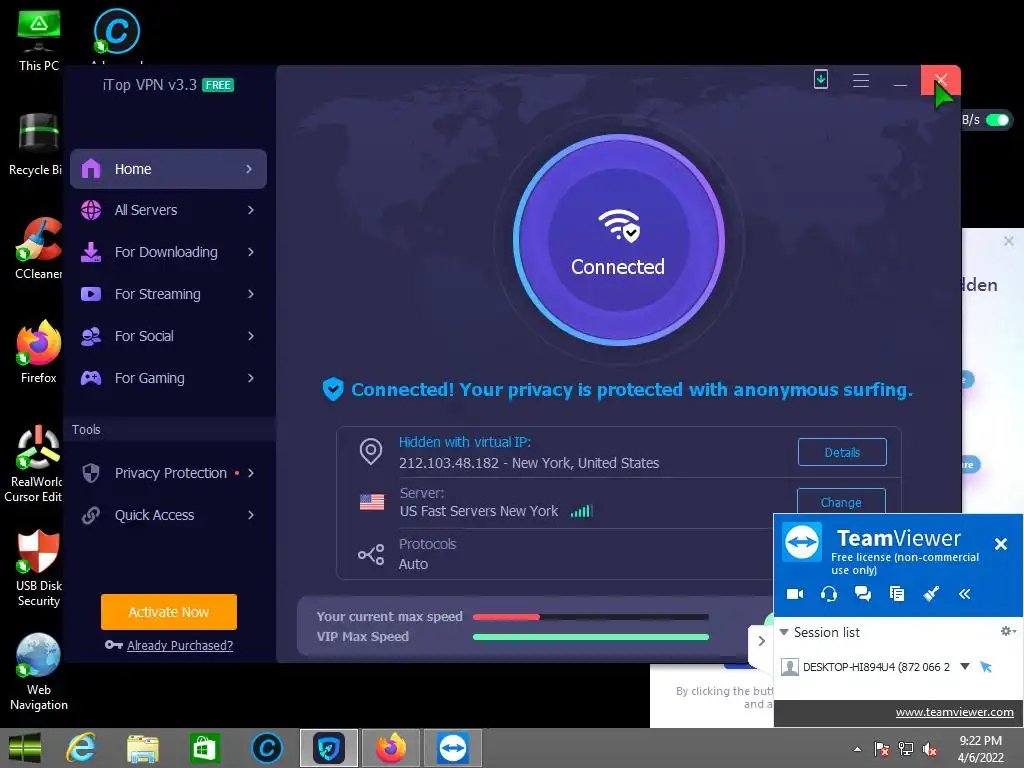Click the Details button for virtual IP
Screen dimensions: 1024x768
(842, 452)
